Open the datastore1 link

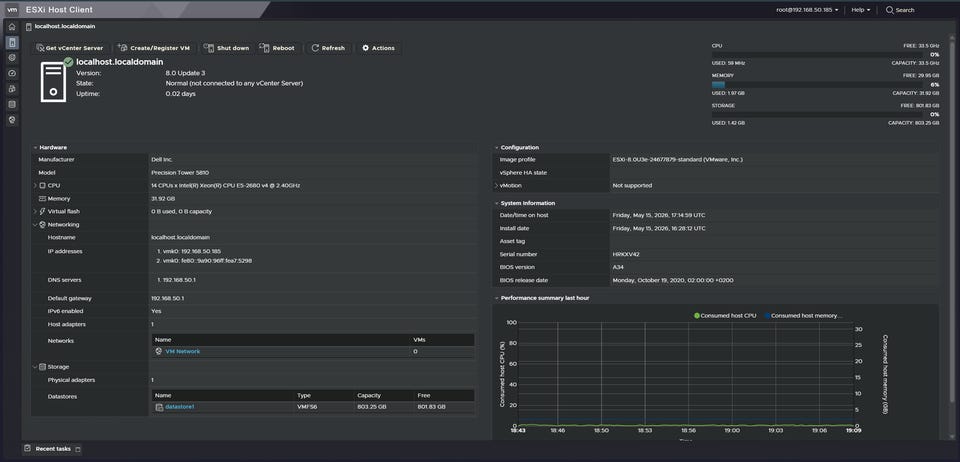coord(179,407)
